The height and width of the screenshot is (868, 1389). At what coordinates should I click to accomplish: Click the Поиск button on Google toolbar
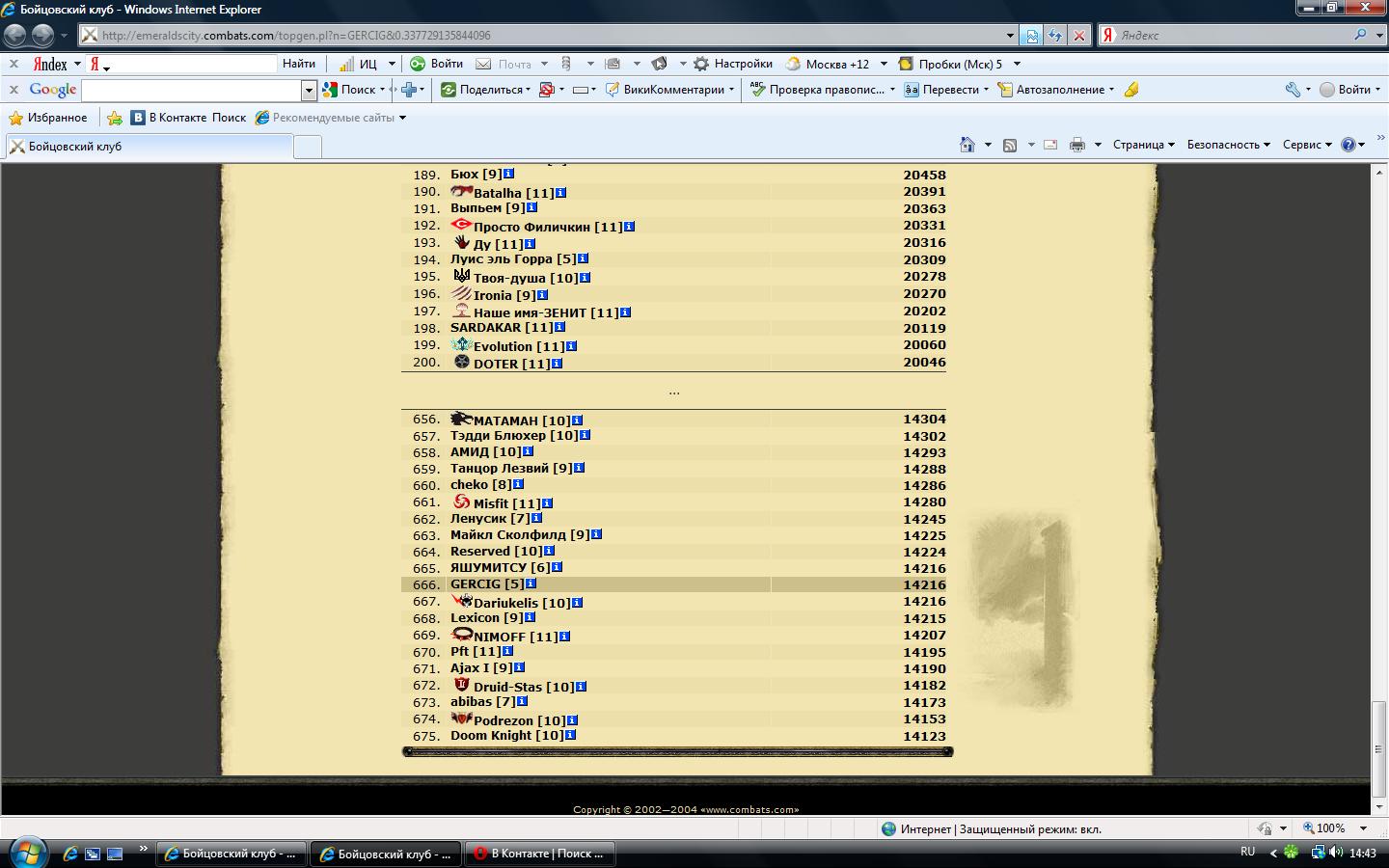(350, 90)
